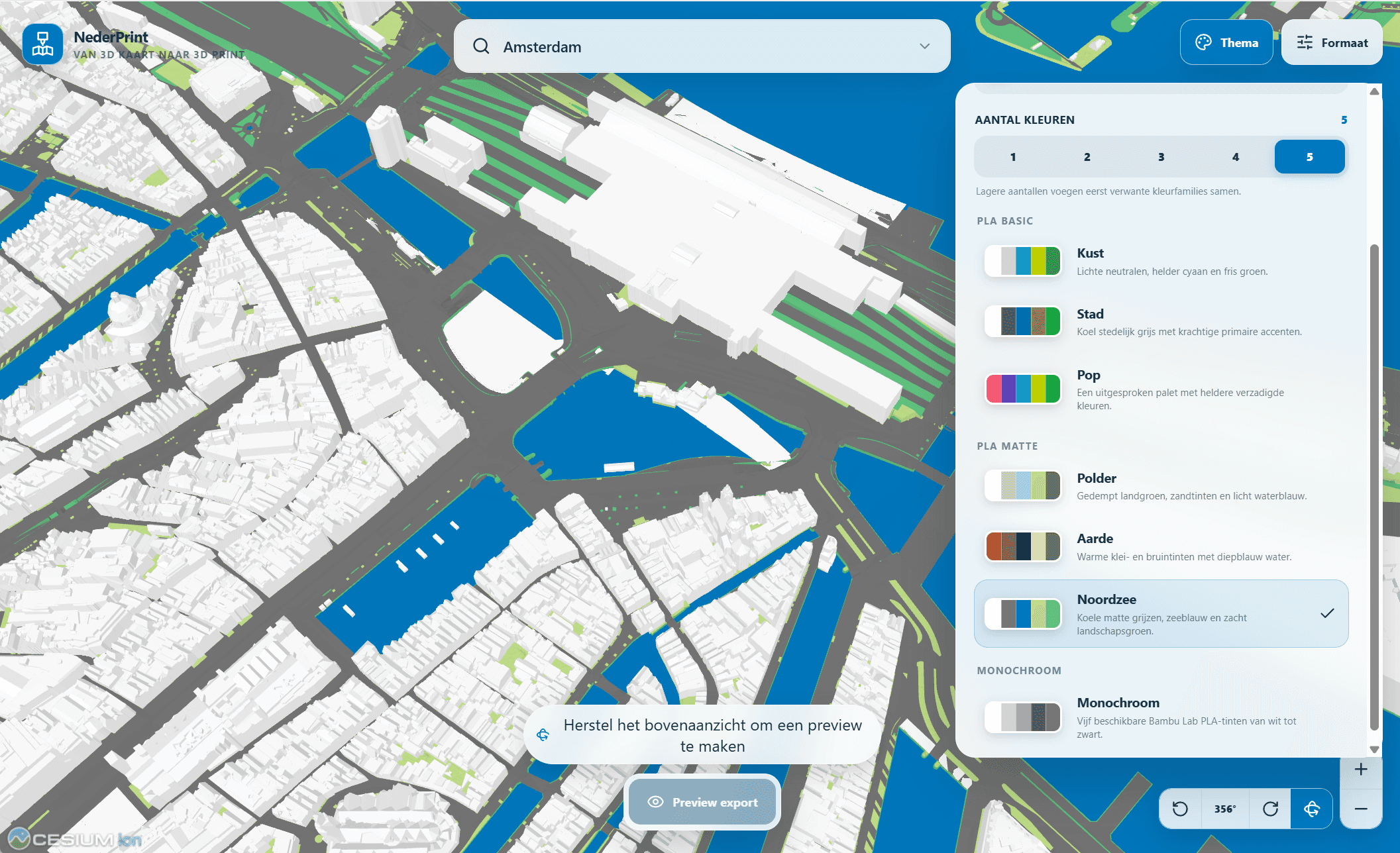Click the Aarde color palette swatch
The image size is (1400, 853).
point(1023,547)
